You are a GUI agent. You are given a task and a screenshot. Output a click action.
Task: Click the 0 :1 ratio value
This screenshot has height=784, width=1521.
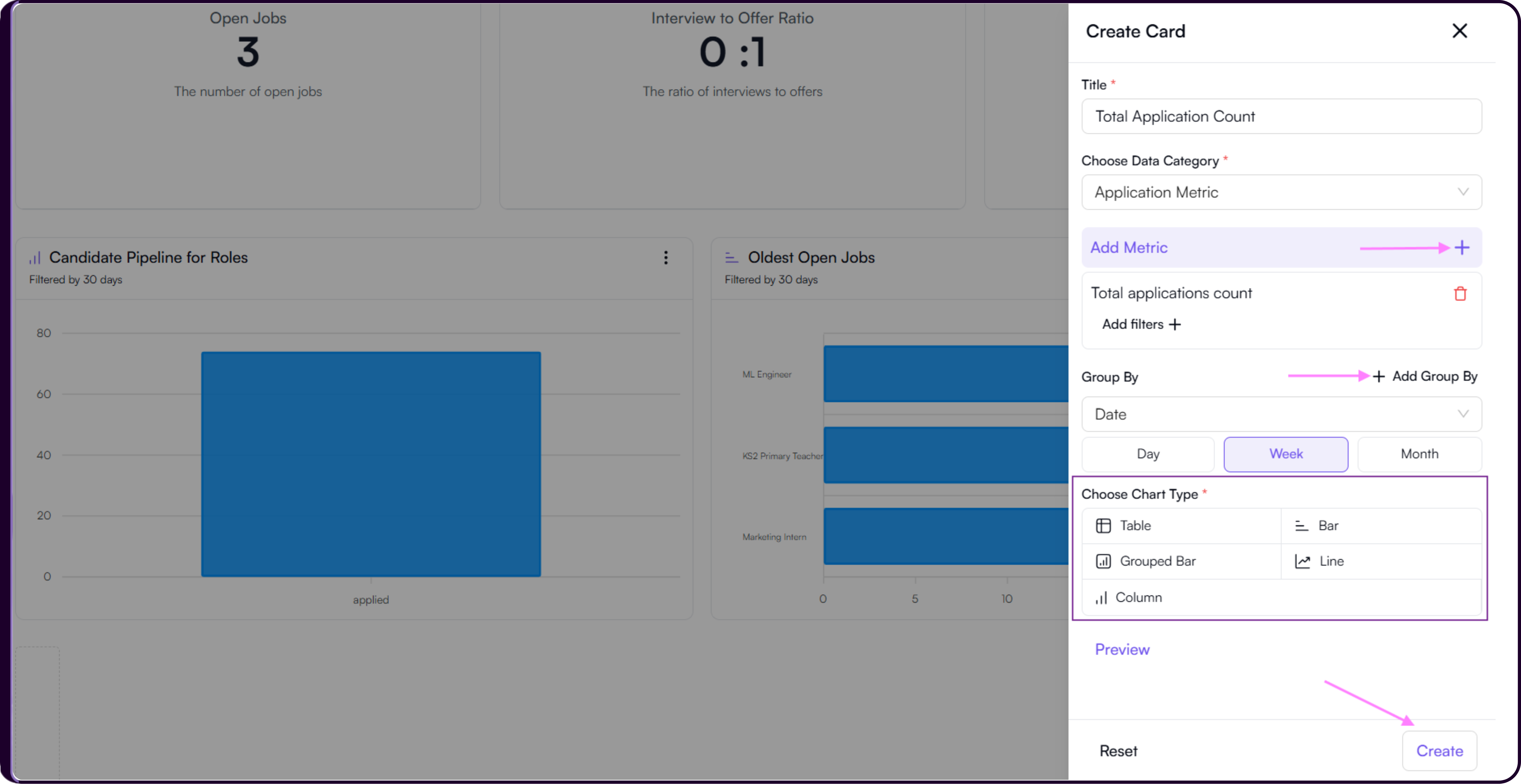click(x=732, y=52)
